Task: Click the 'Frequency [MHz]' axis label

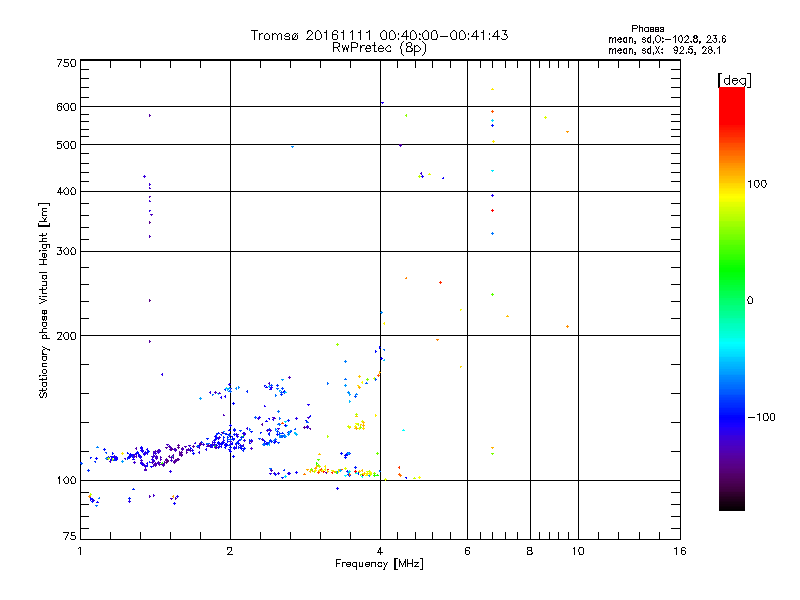Action: [x=379, y=564]
